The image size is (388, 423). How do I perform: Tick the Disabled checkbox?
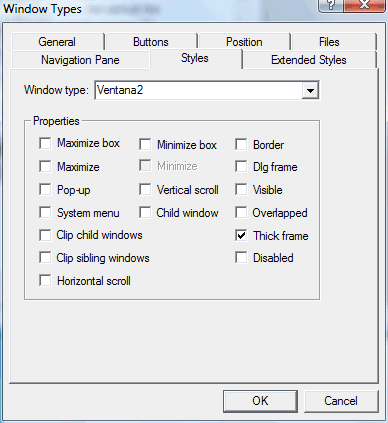pos(241,258)
